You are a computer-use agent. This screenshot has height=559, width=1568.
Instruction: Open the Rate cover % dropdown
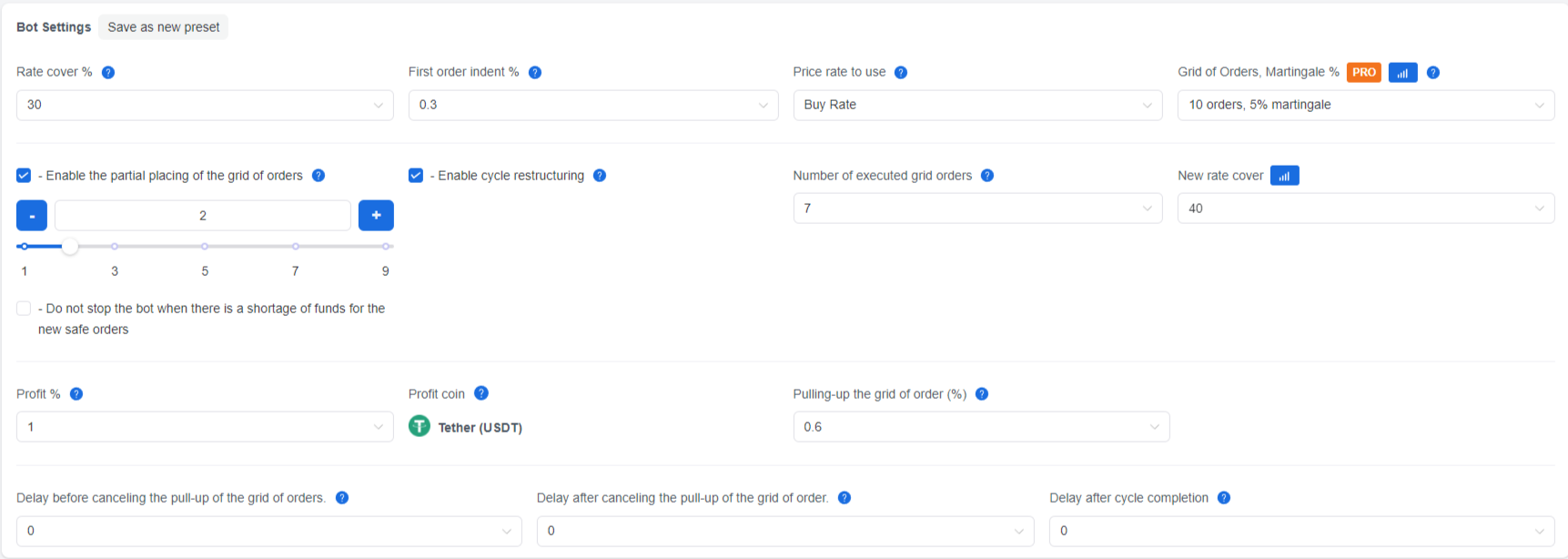(x=205, y=105)
